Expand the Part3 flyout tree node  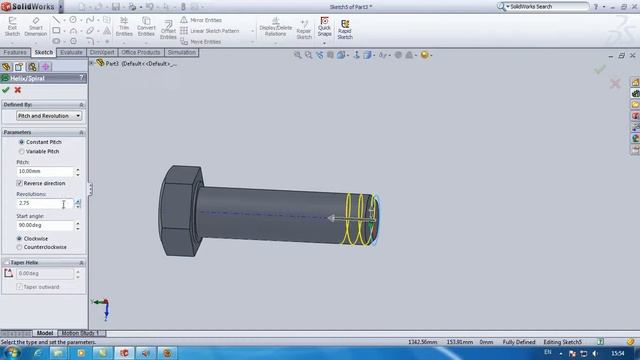[92, 63]
